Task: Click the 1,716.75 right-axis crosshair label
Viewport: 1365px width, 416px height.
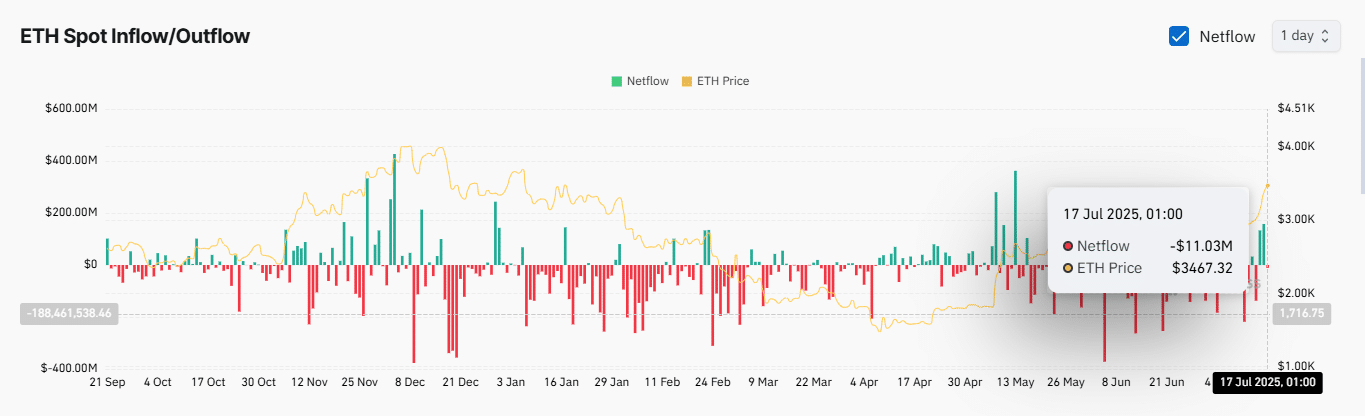Action: (1301, 313)
